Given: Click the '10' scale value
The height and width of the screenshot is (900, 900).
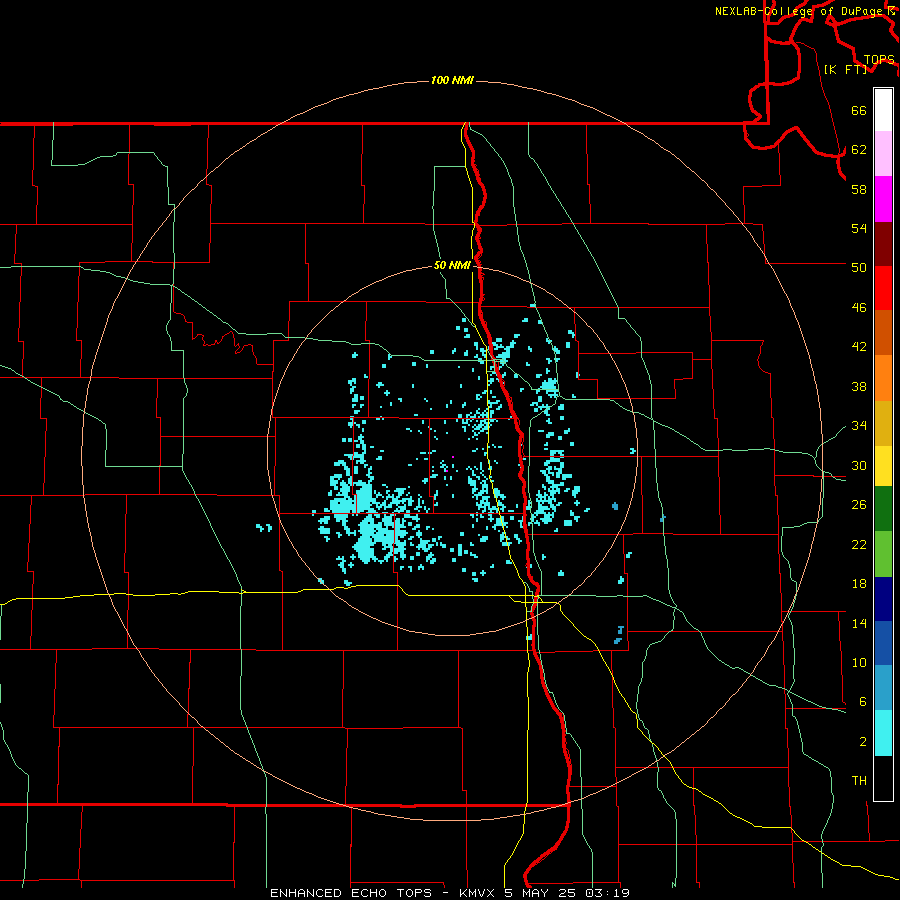Looking at the screenshot, I should [x=859, y=662].
